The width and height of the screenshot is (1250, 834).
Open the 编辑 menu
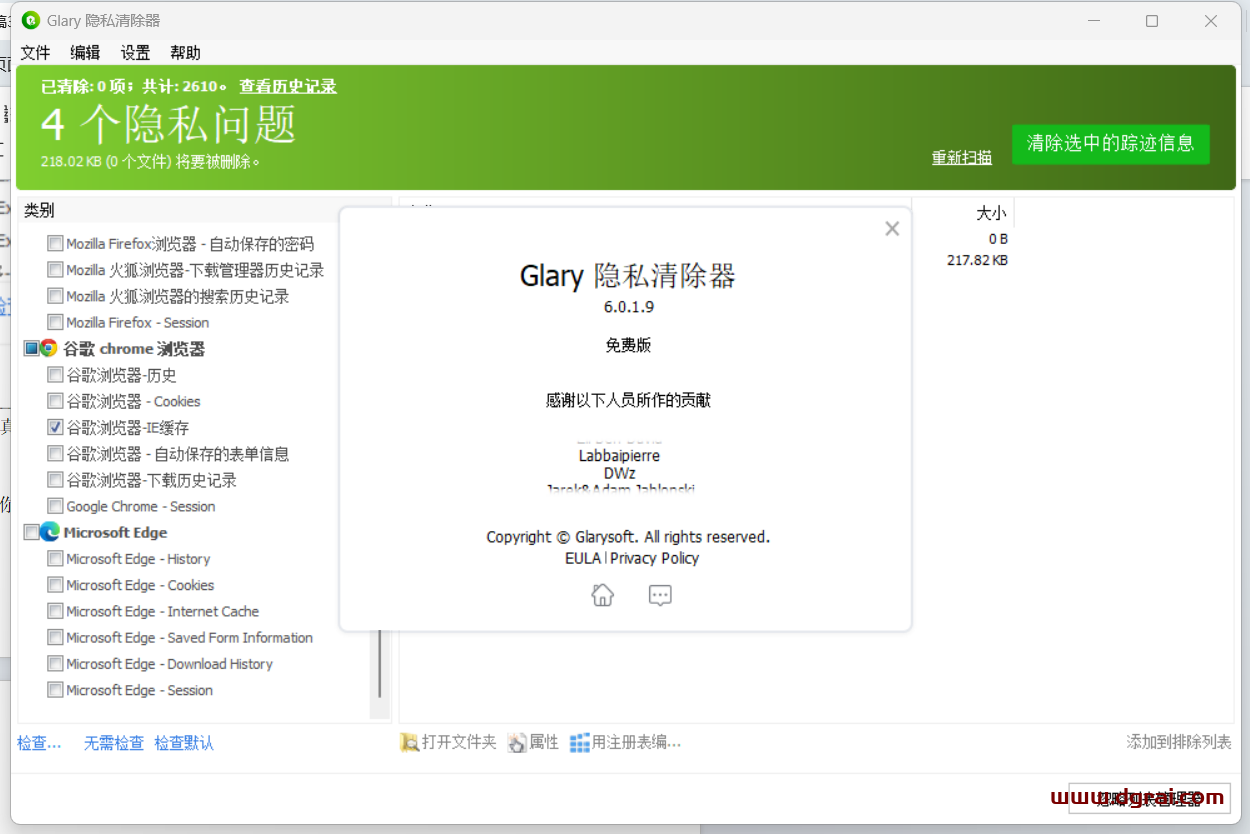click(85, 53)
